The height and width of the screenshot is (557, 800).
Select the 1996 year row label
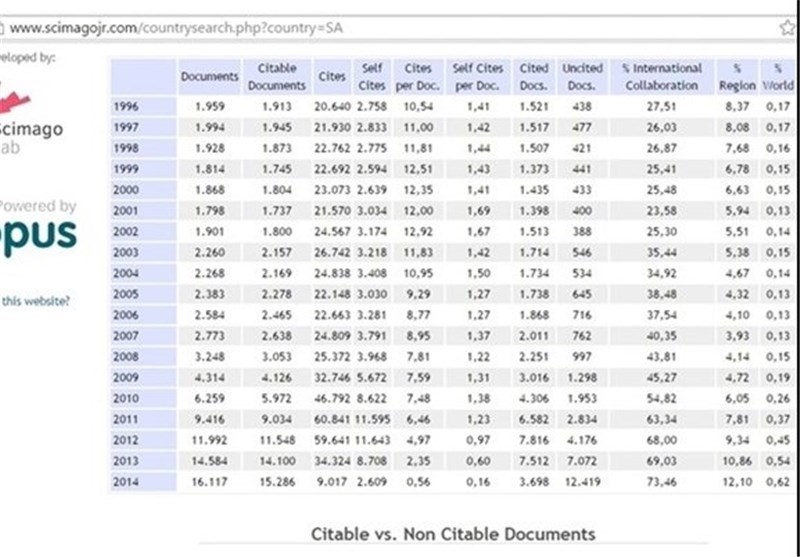tap(126, 106)
